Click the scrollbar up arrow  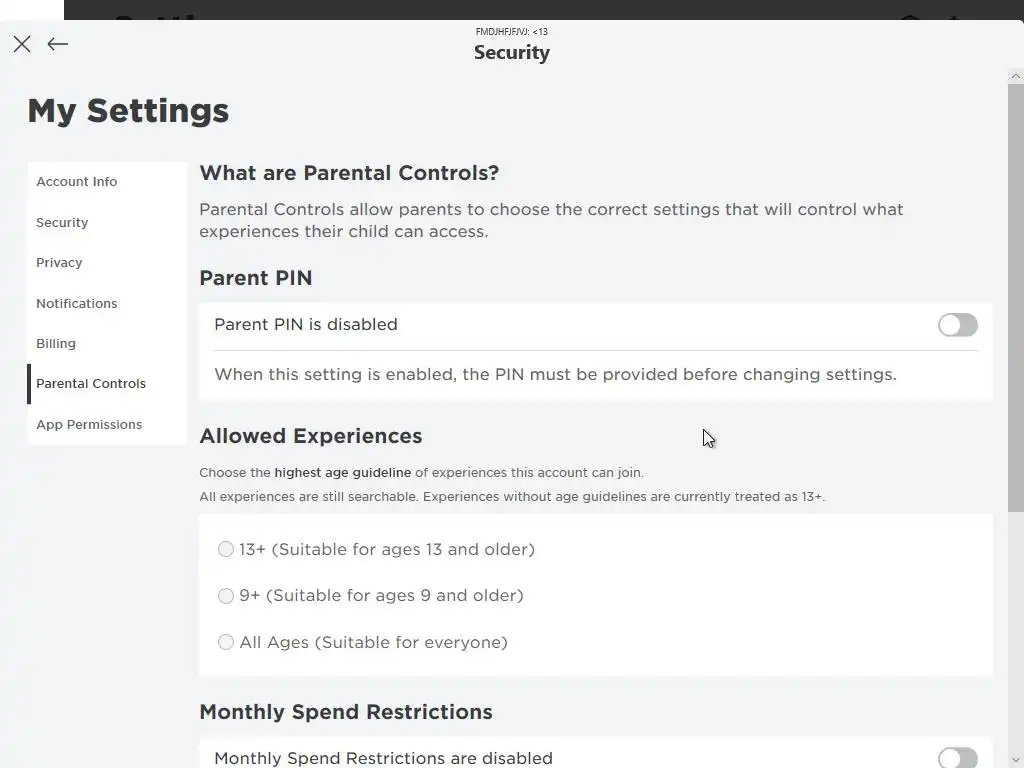[1016, 76]
